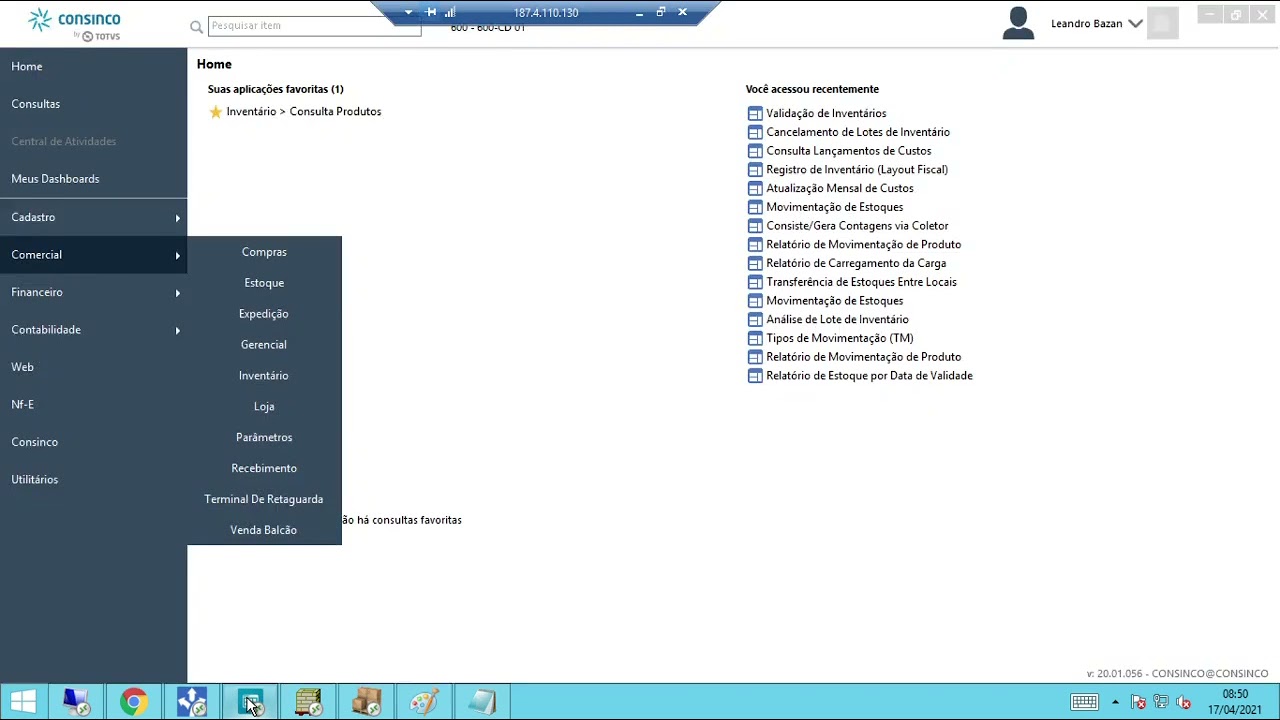This screenshot has height=720, width=1280.
Task: Open the on-screen keyboard tray icon
Action: click(1085, 702)
